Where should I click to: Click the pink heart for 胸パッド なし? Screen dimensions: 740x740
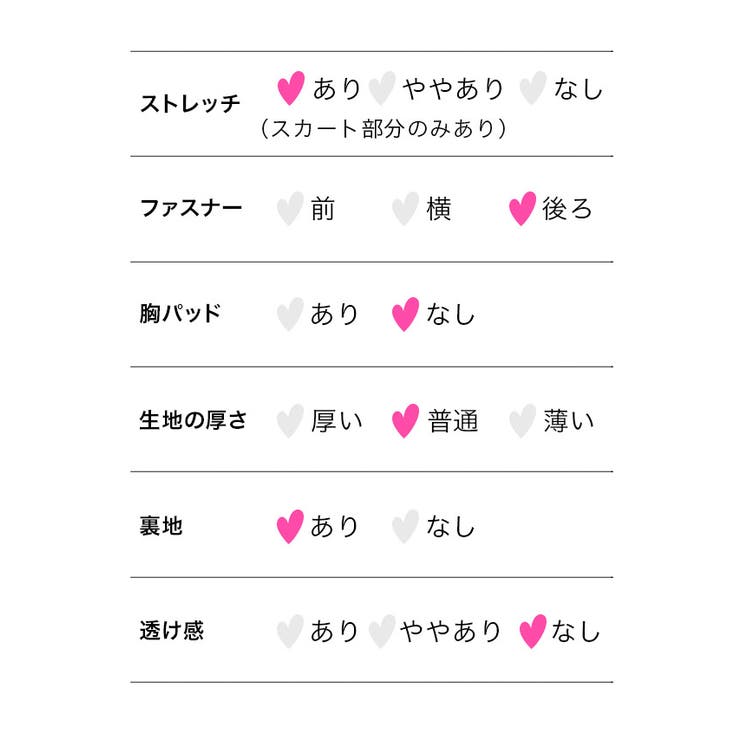(405, 314)
